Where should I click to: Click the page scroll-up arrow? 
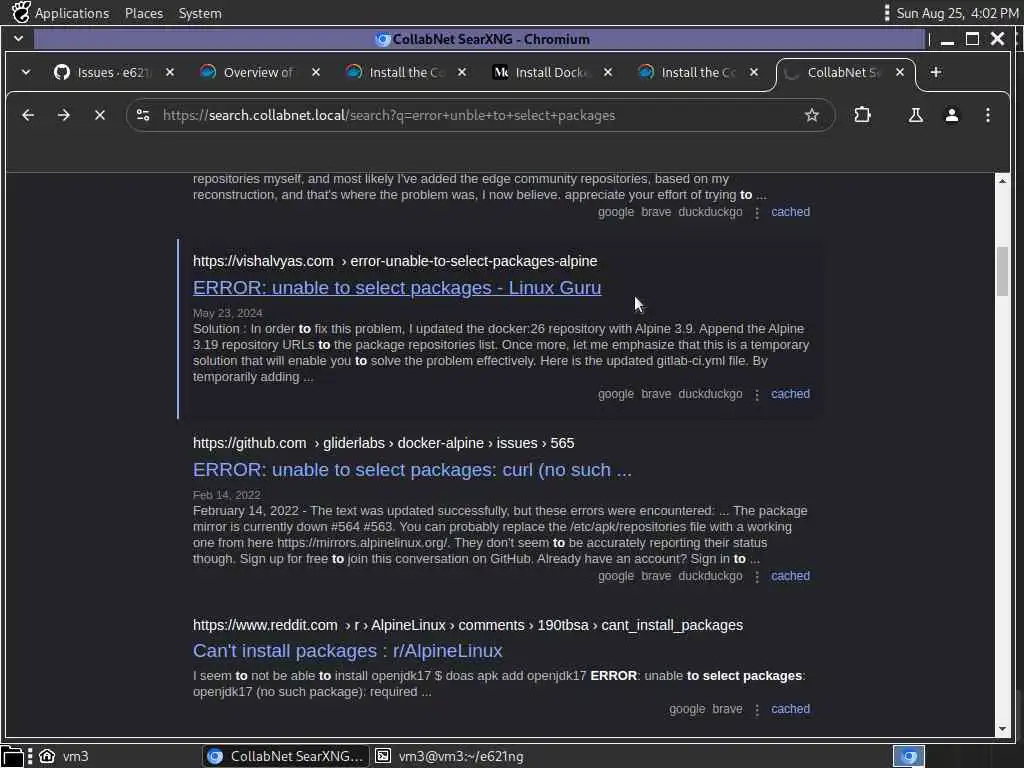click(1002, 181)
